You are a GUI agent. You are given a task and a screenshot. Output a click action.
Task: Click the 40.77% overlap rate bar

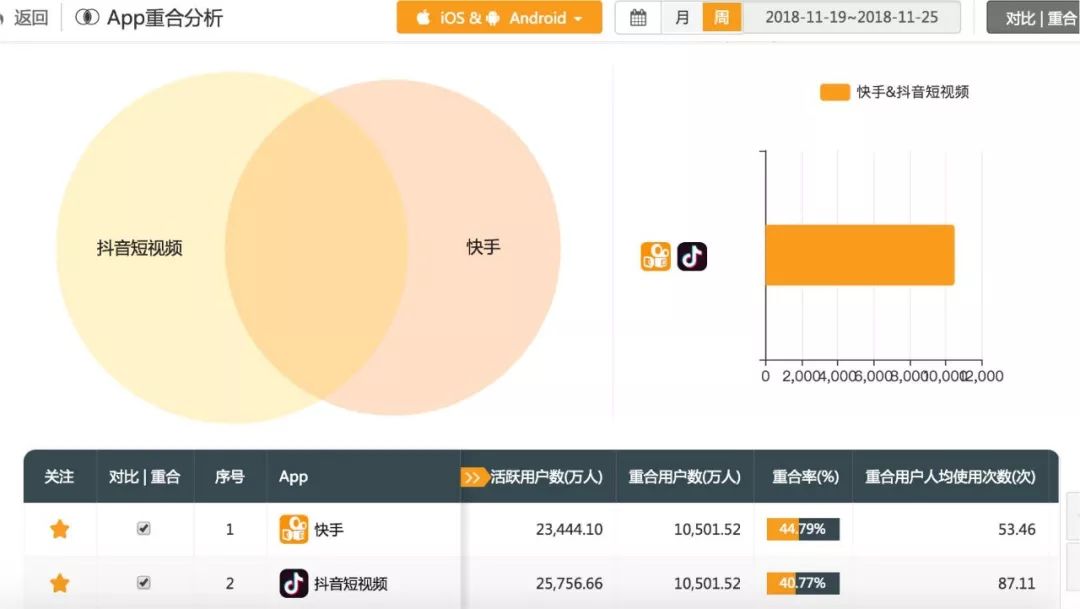[803, 584]
